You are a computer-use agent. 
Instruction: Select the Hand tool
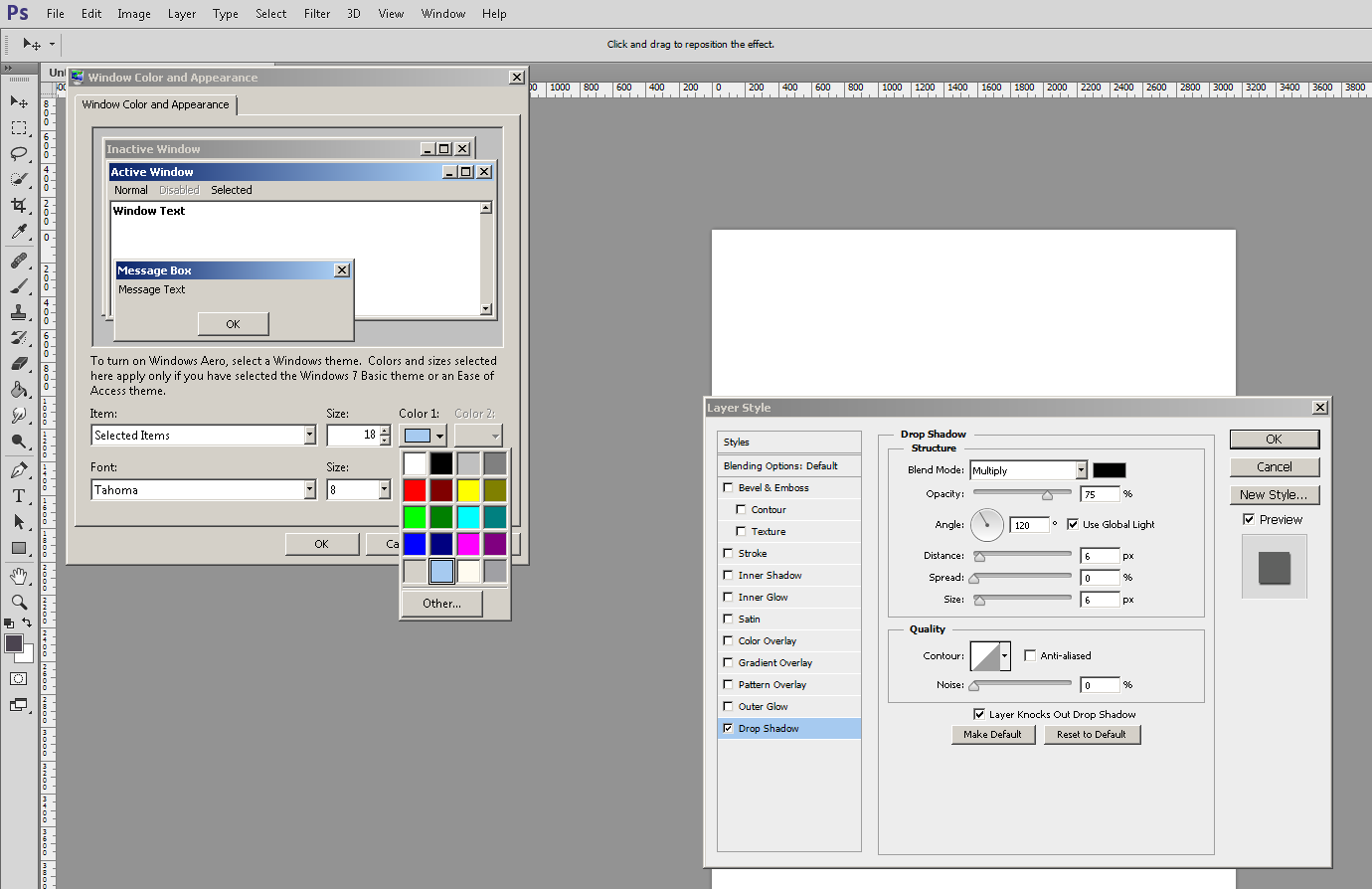(19, 576)
